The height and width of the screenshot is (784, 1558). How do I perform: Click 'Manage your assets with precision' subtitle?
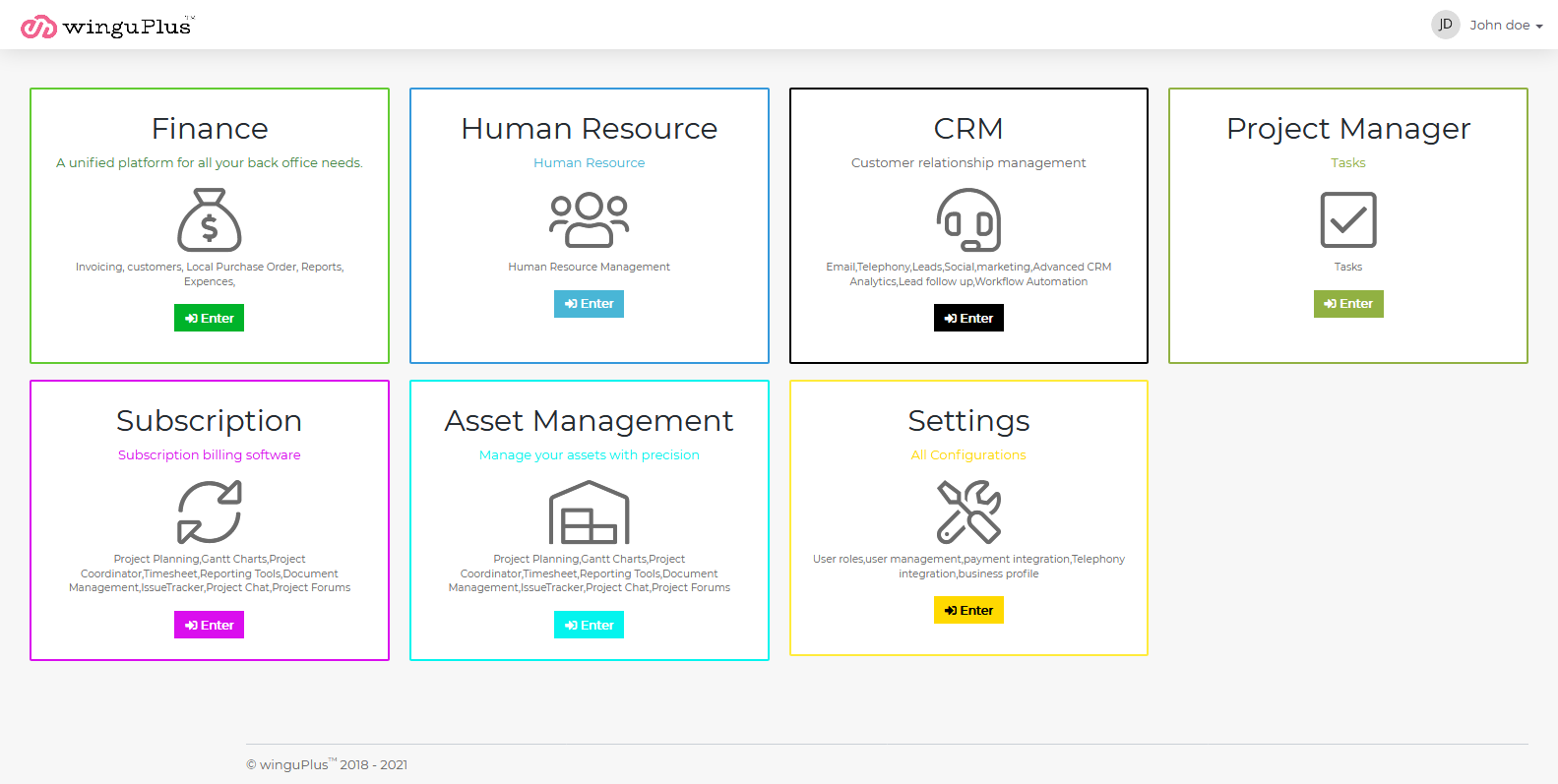tap(589, 454)
